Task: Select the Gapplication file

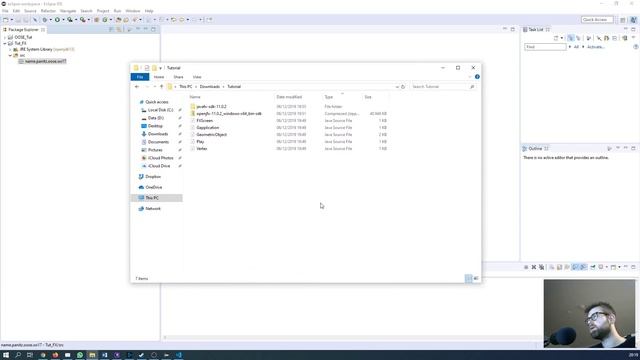Action: coord(207,128)
